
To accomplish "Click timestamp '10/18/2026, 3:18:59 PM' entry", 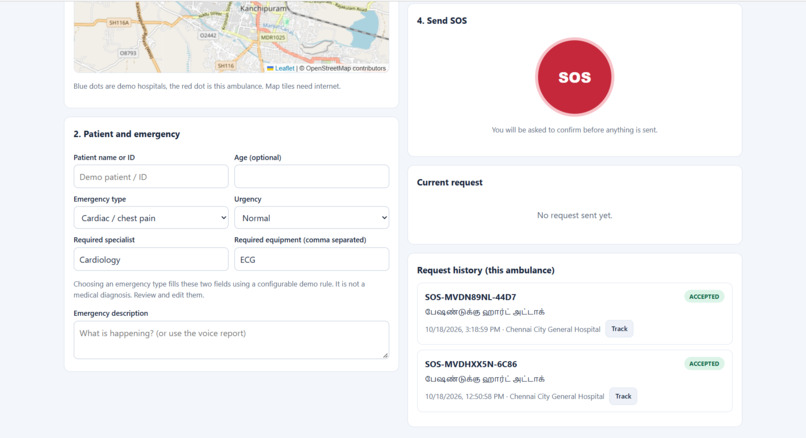I will click(x=463, y=330).
